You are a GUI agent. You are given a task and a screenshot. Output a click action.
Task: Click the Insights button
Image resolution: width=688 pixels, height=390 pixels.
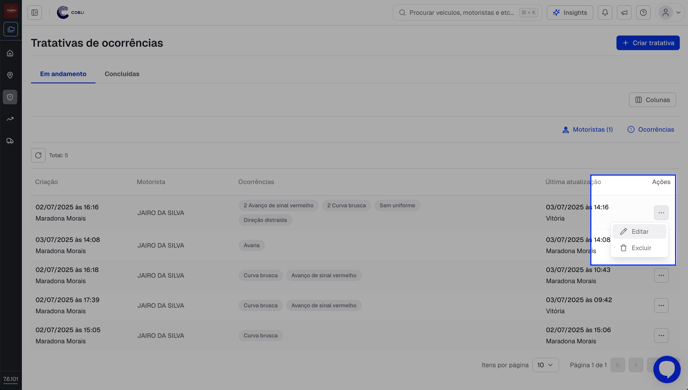570,13
